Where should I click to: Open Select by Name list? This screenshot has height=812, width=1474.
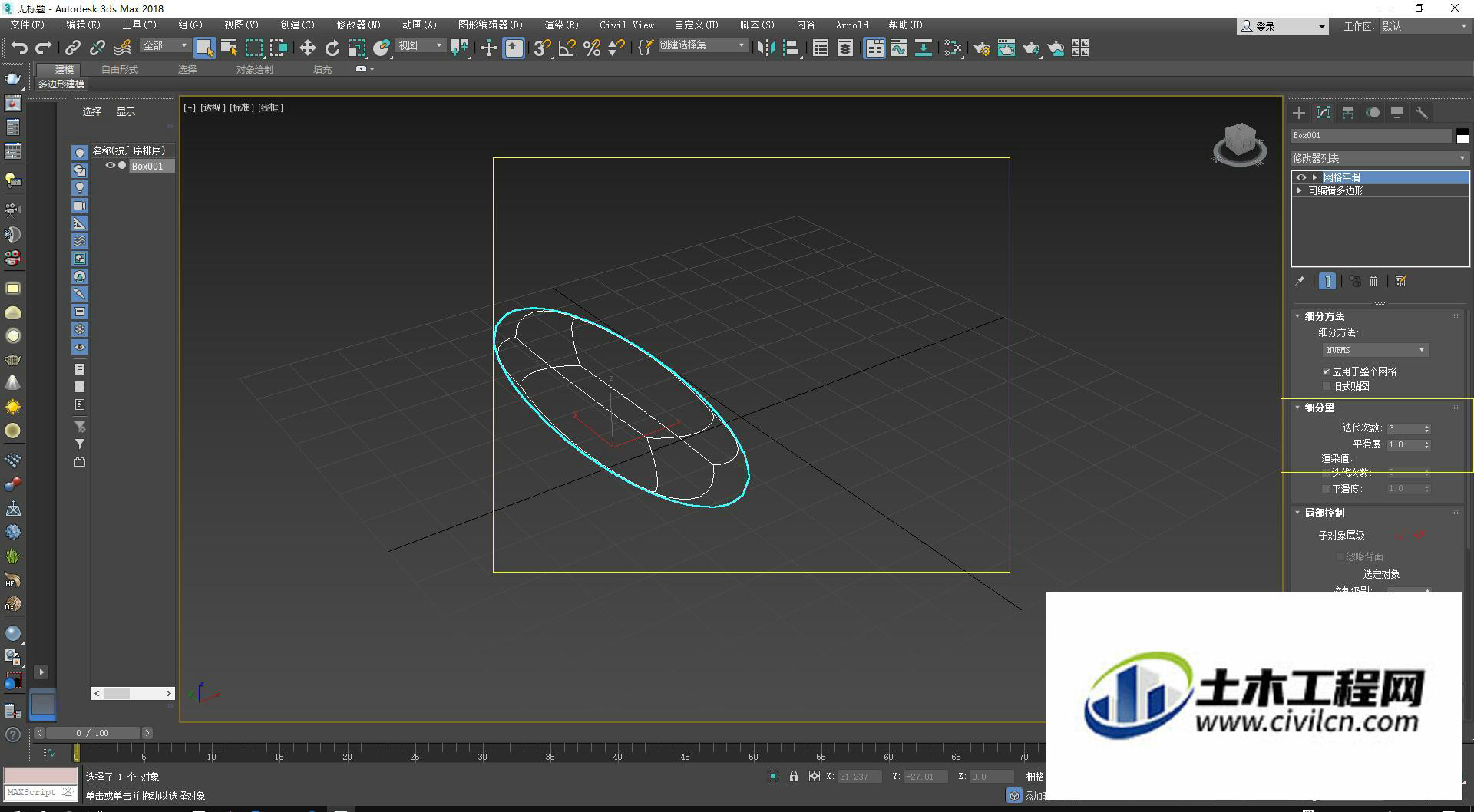229,48
